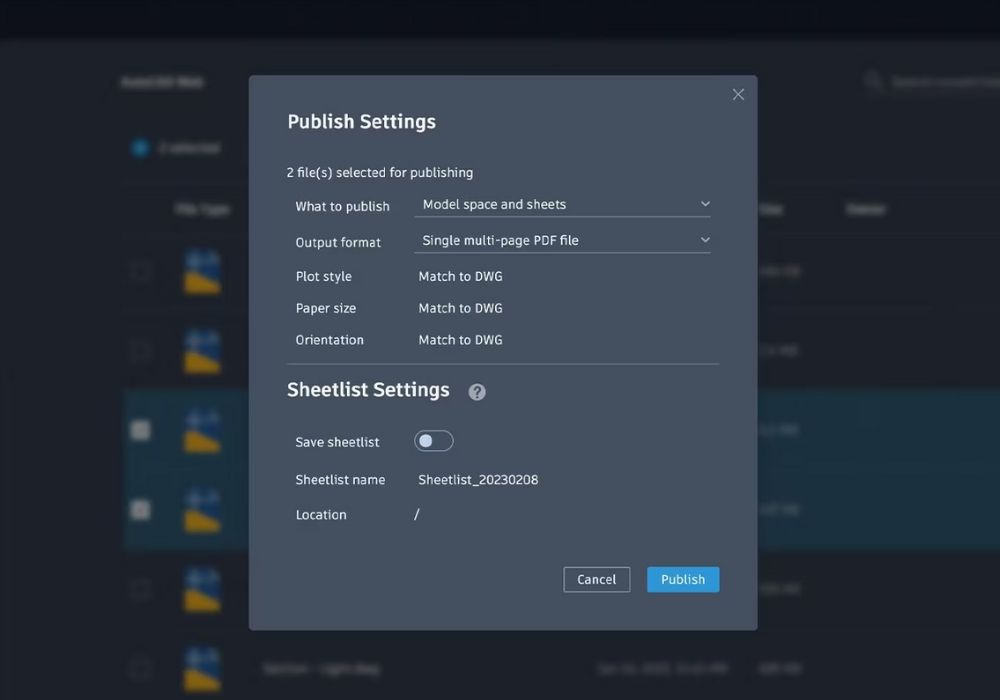Image resolution: width=1000 pixels, height=700 pixels.
Task: Click the Publish button
Action: tap(683, 579)
